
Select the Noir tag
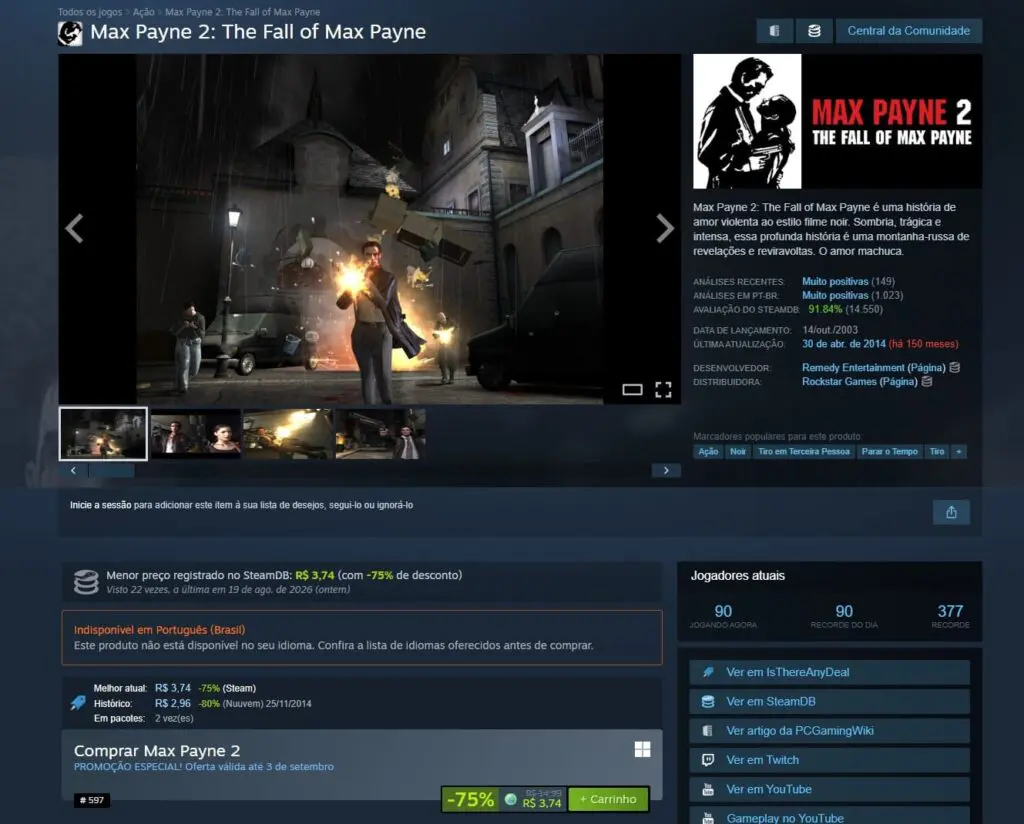[x=738, y=451]
